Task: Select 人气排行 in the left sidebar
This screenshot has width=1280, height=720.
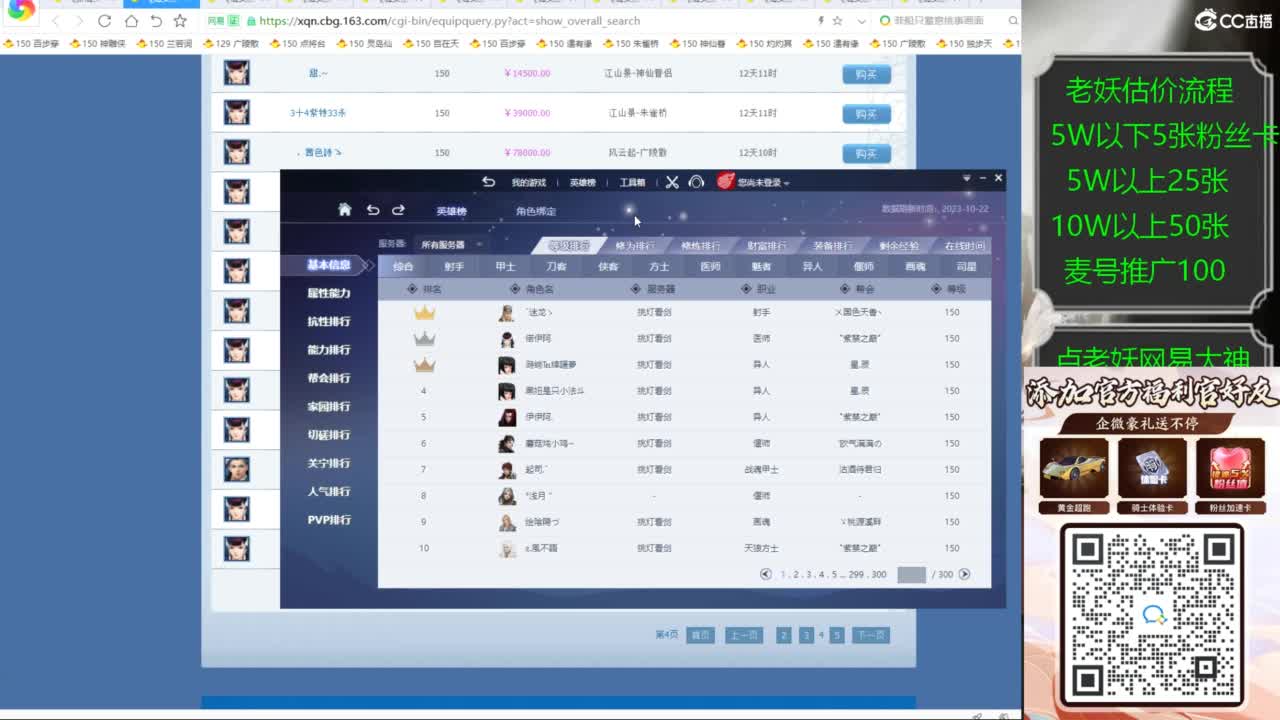Action: click(329, 492)
